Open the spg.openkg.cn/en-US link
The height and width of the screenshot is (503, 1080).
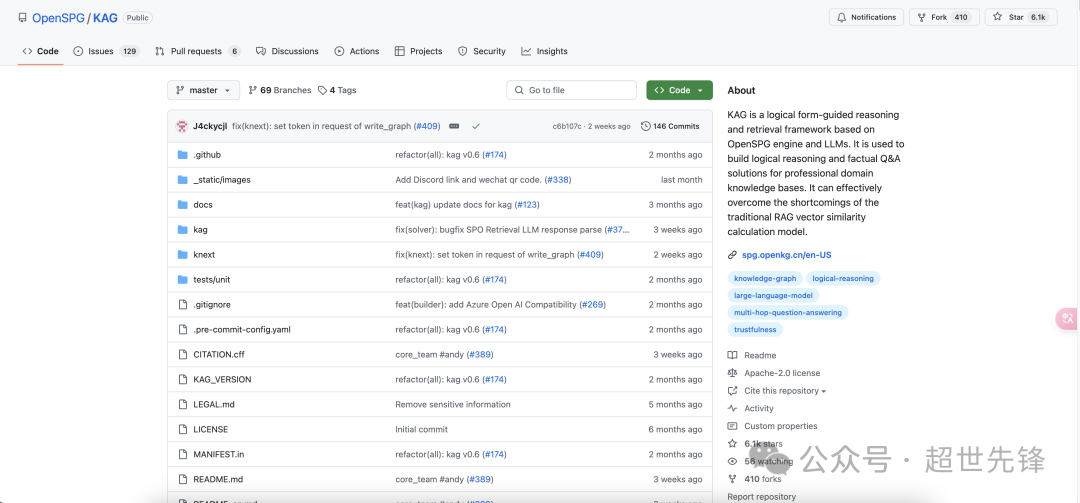pyautogui.click(x=787, y=255)
